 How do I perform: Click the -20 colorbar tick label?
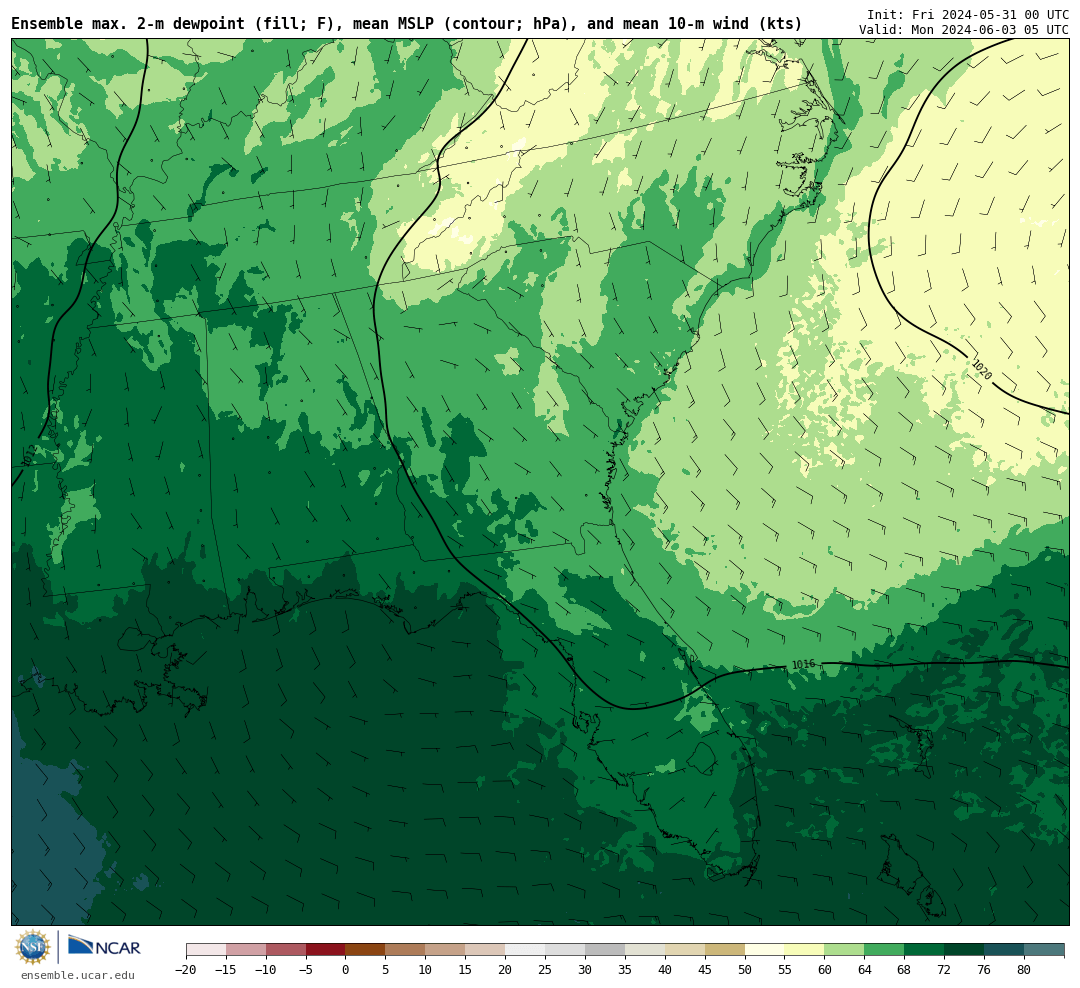pyautogui.click(x=186, y=970)
